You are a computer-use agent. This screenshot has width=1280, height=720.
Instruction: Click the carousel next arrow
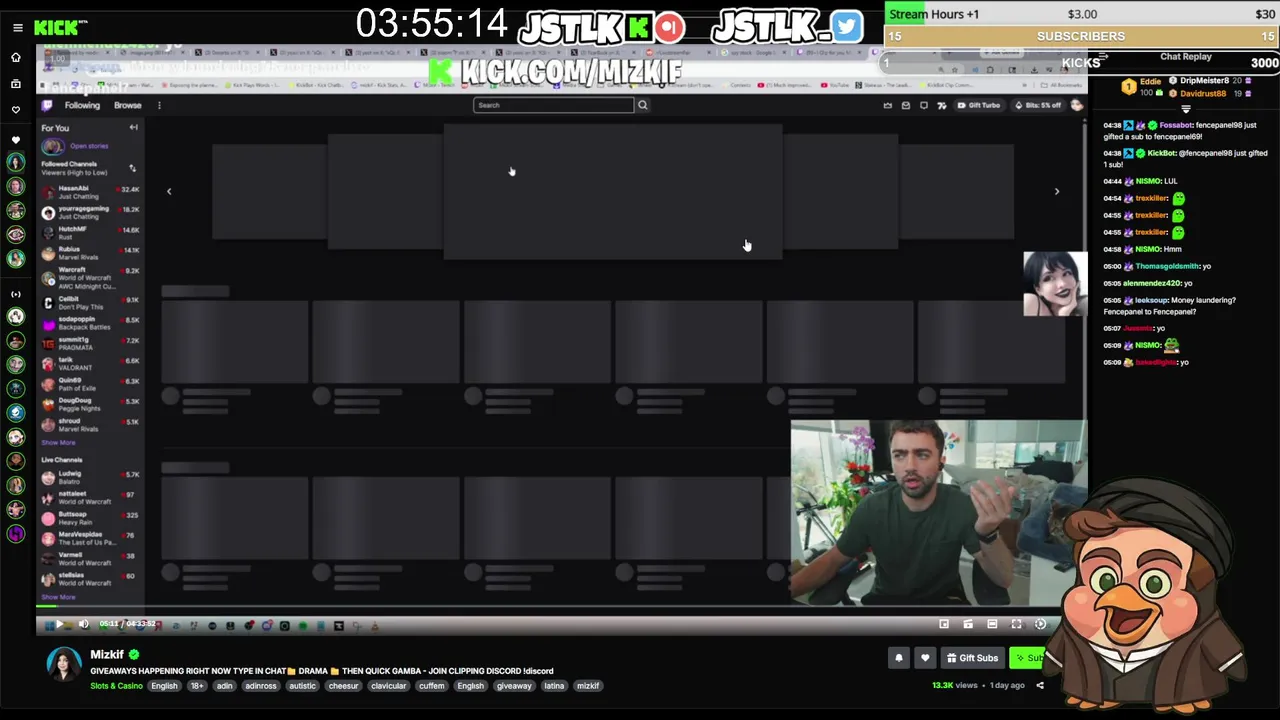coord(1056,191)
